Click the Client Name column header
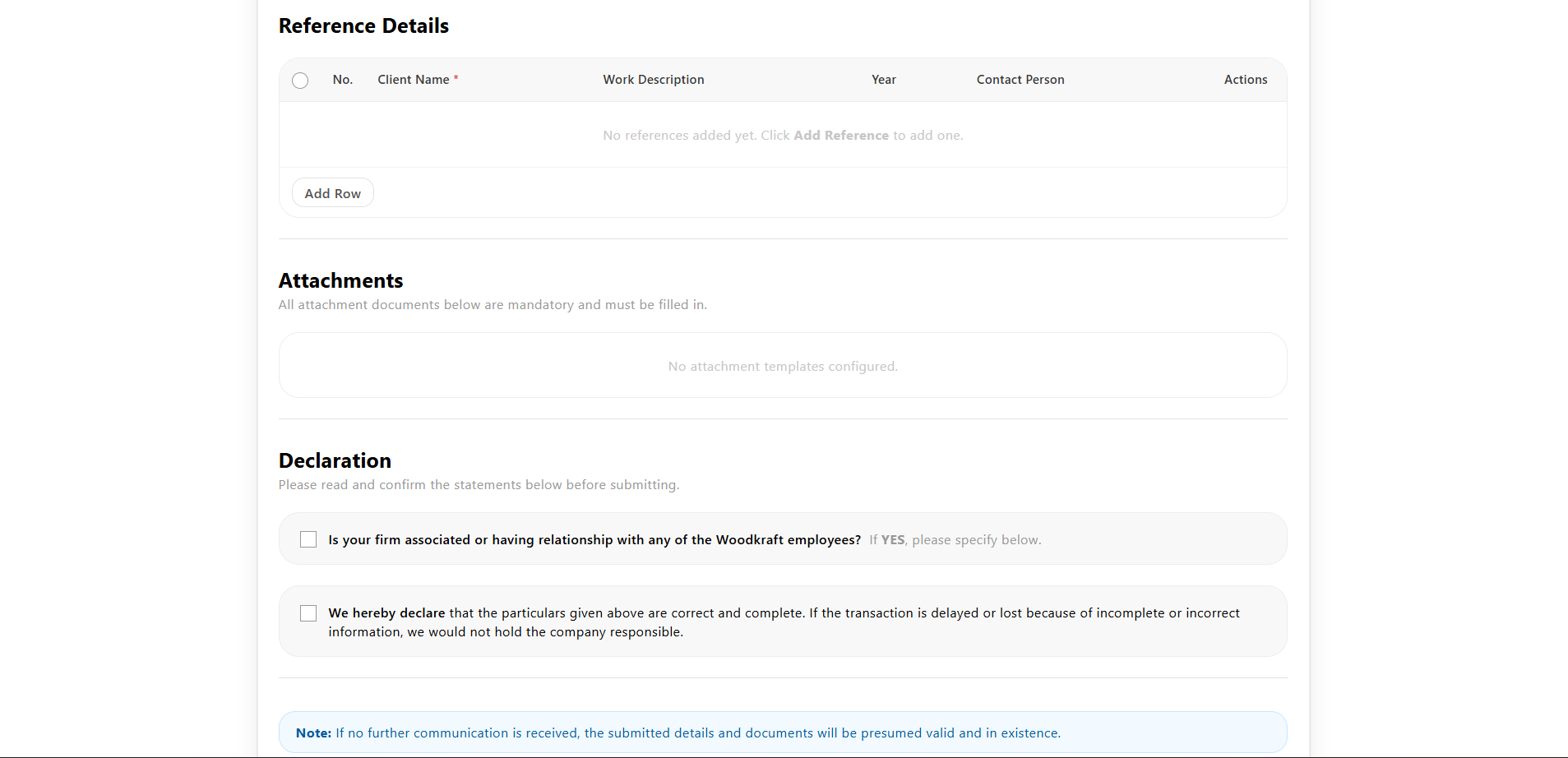Screen dimensions: 1568x758 coord(418,80)
